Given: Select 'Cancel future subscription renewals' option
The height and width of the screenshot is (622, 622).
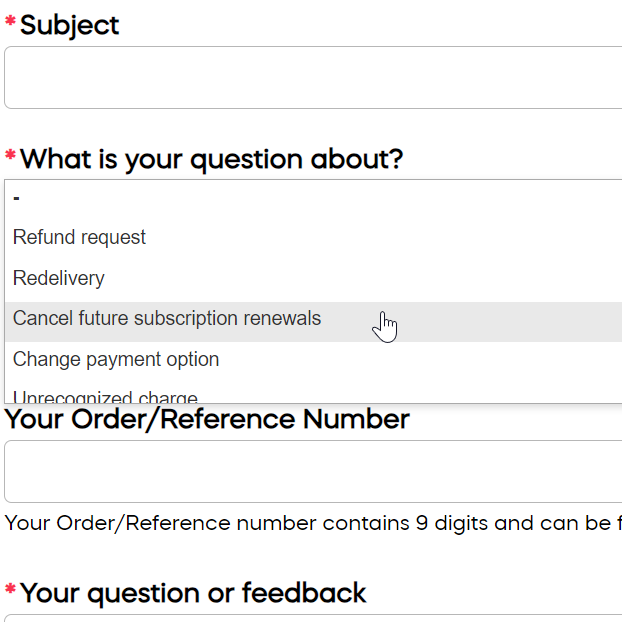Looking at the screenshot, I should [x=313, y=322].
